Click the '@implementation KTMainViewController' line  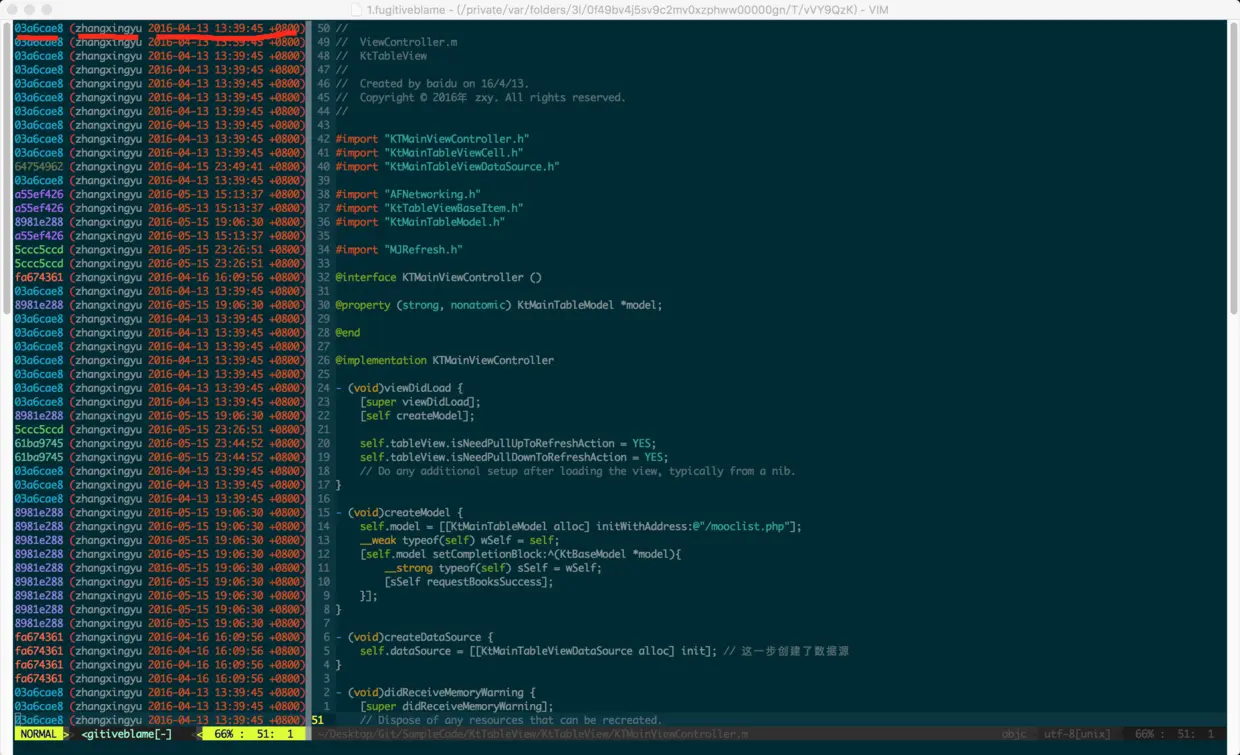(444, 360)
